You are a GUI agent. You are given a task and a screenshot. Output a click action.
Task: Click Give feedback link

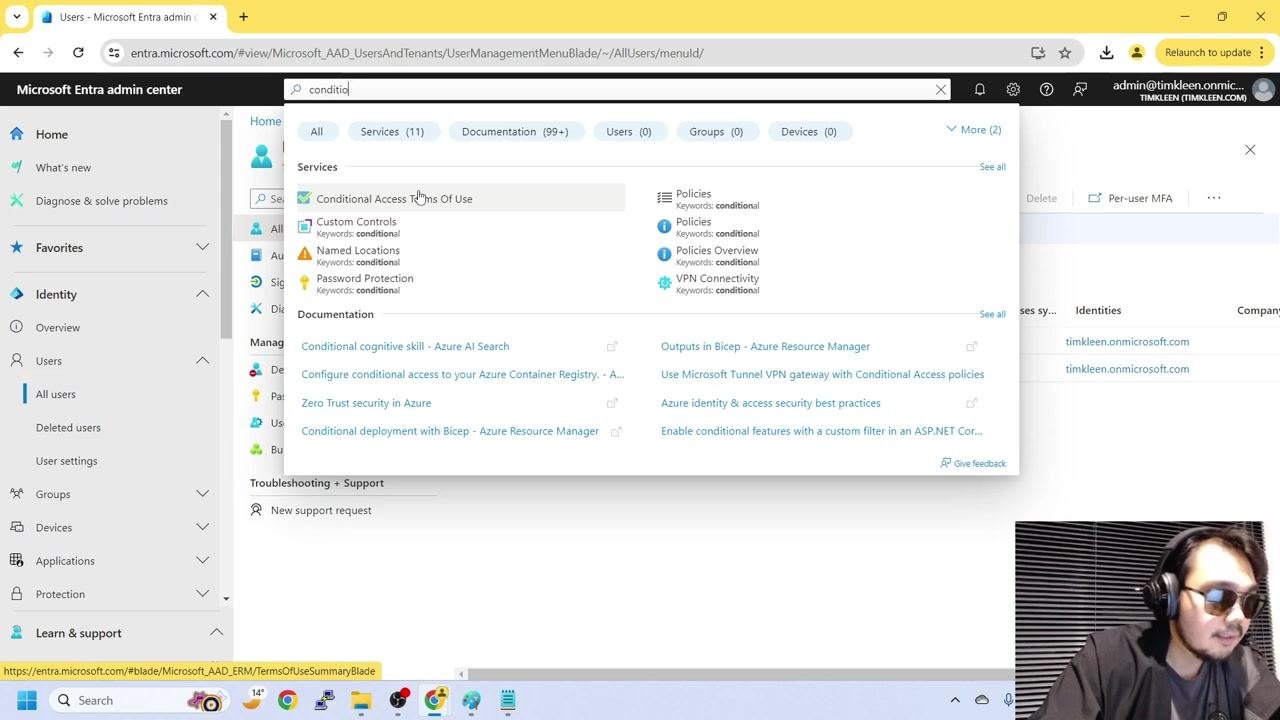coord(973,464)
